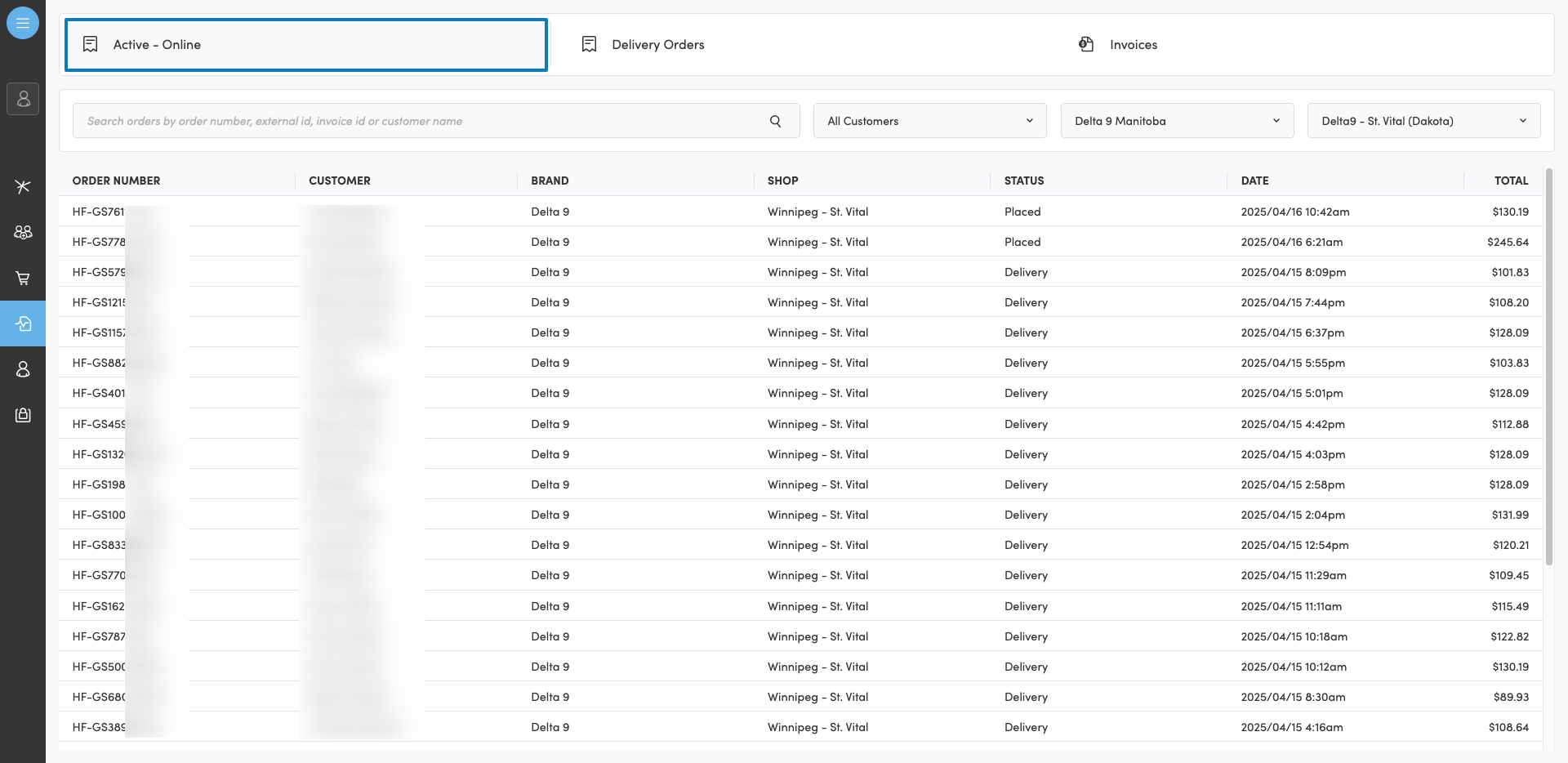Open the Invoices tab

coord(1133,45)
